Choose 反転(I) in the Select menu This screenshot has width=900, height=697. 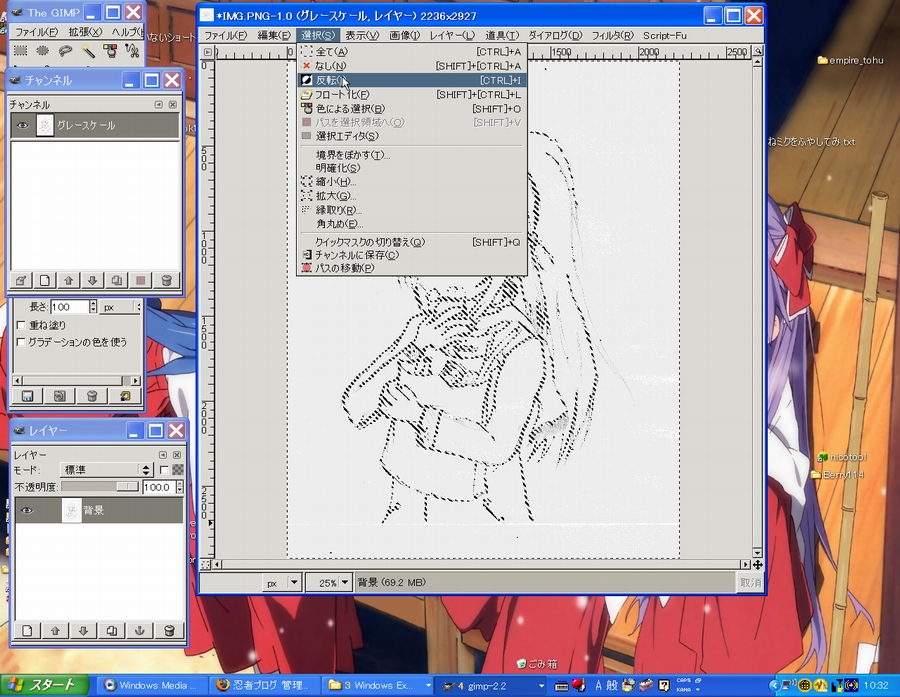(412, 80)
